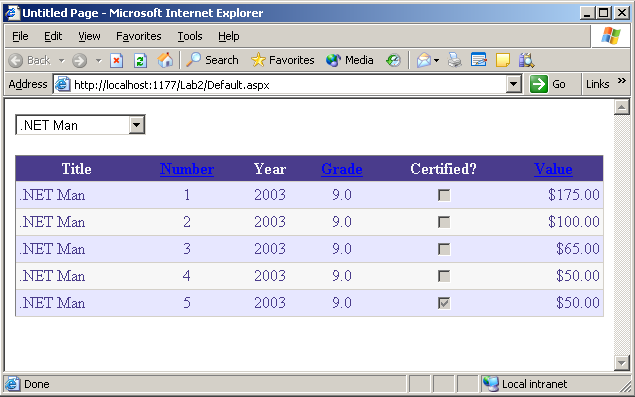
Task: Toggle Certified checkbox for issue number 3
Action: coord(444,249)
